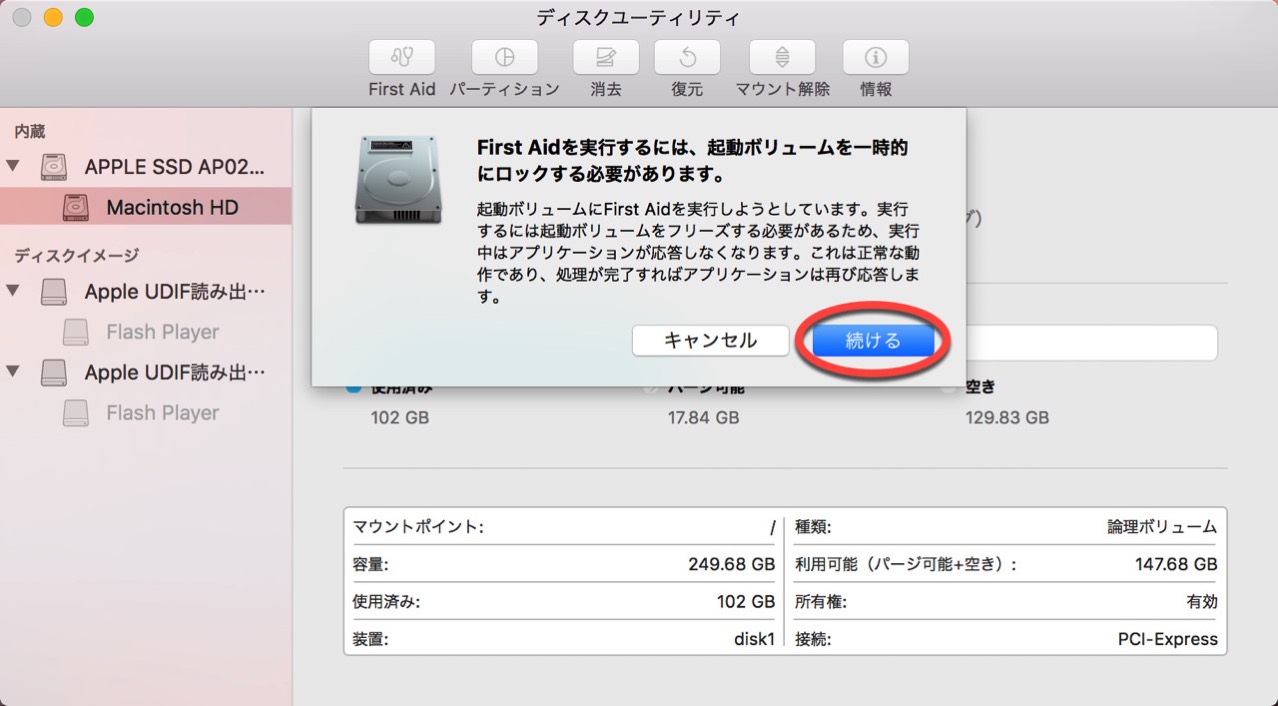Click the 129.83 GB free value

pos(1007,418)
